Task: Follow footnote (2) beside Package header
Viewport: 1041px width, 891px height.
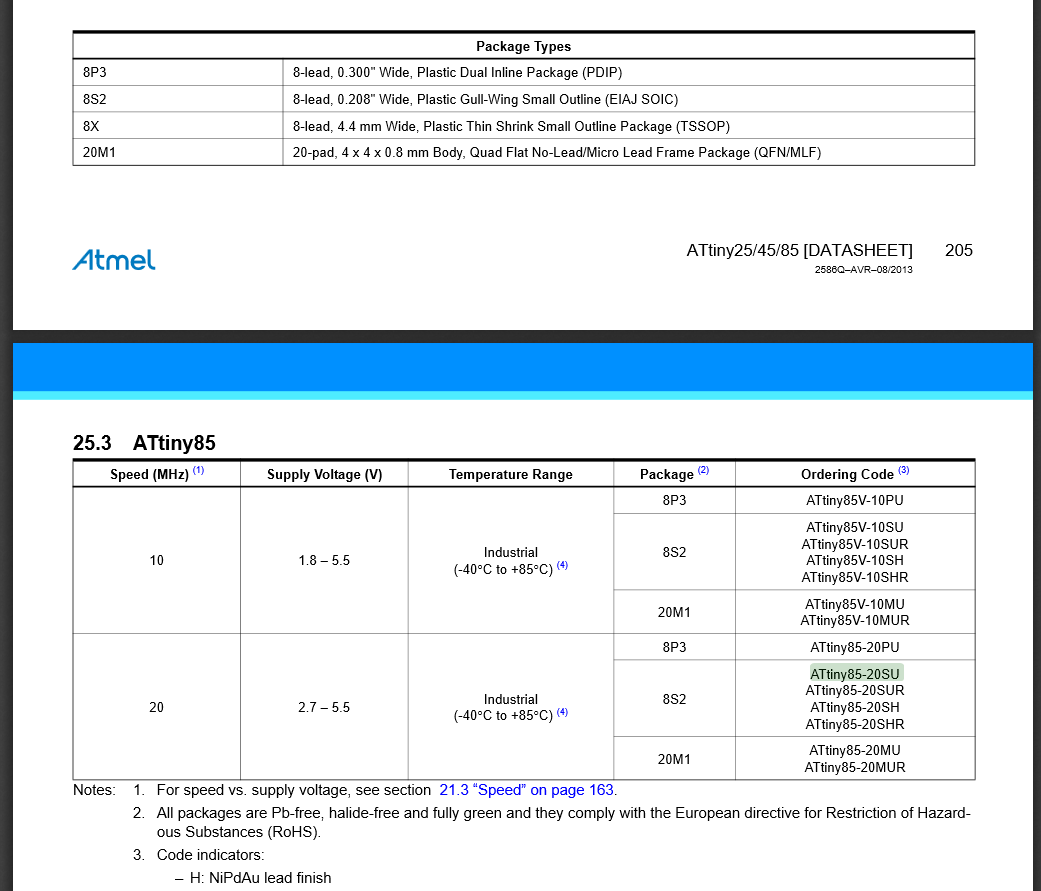Action: tap(703, 471)
